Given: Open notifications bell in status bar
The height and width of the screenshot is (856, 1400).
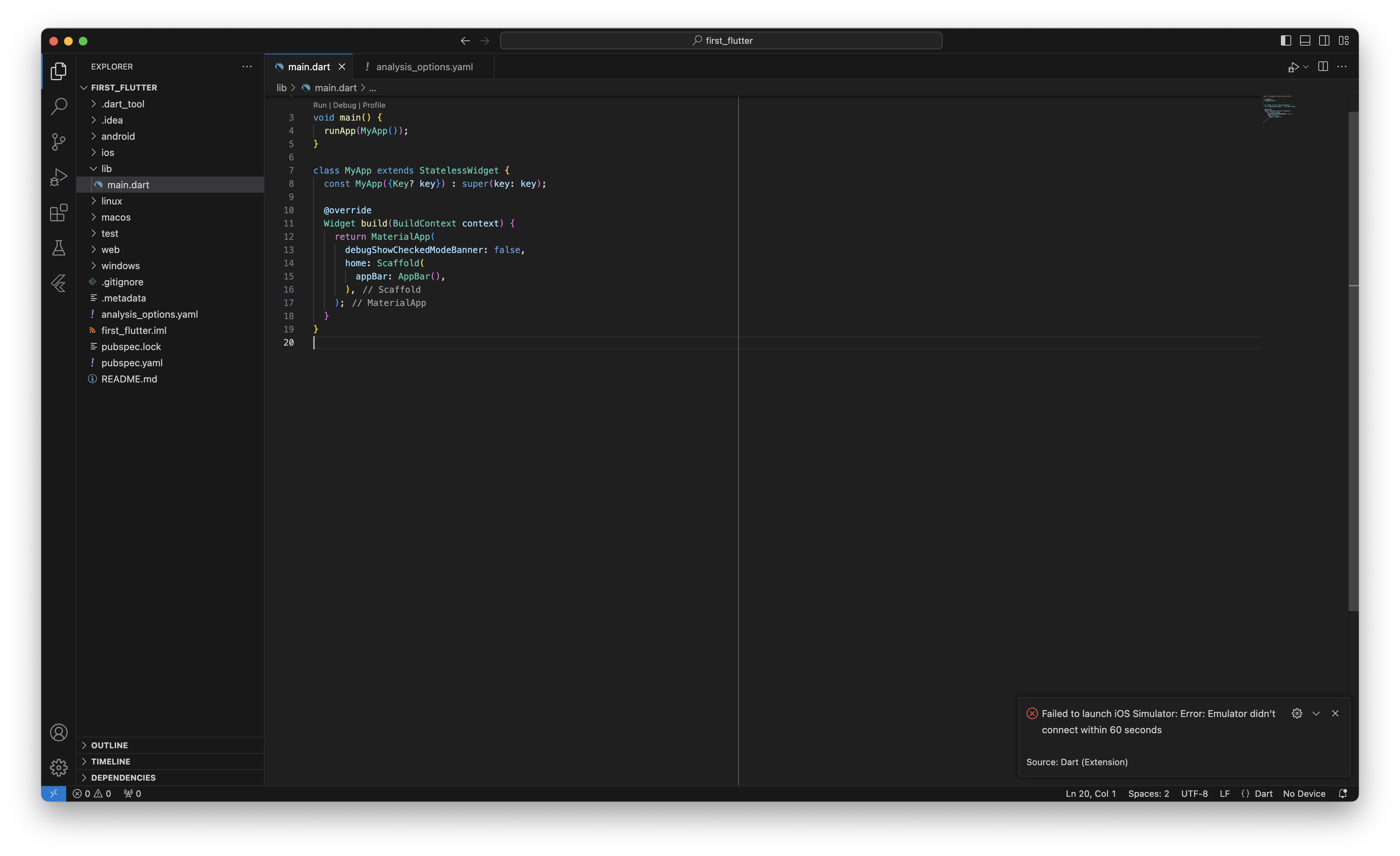Looking at the screenshot, I should click(x=1343, y=793).
